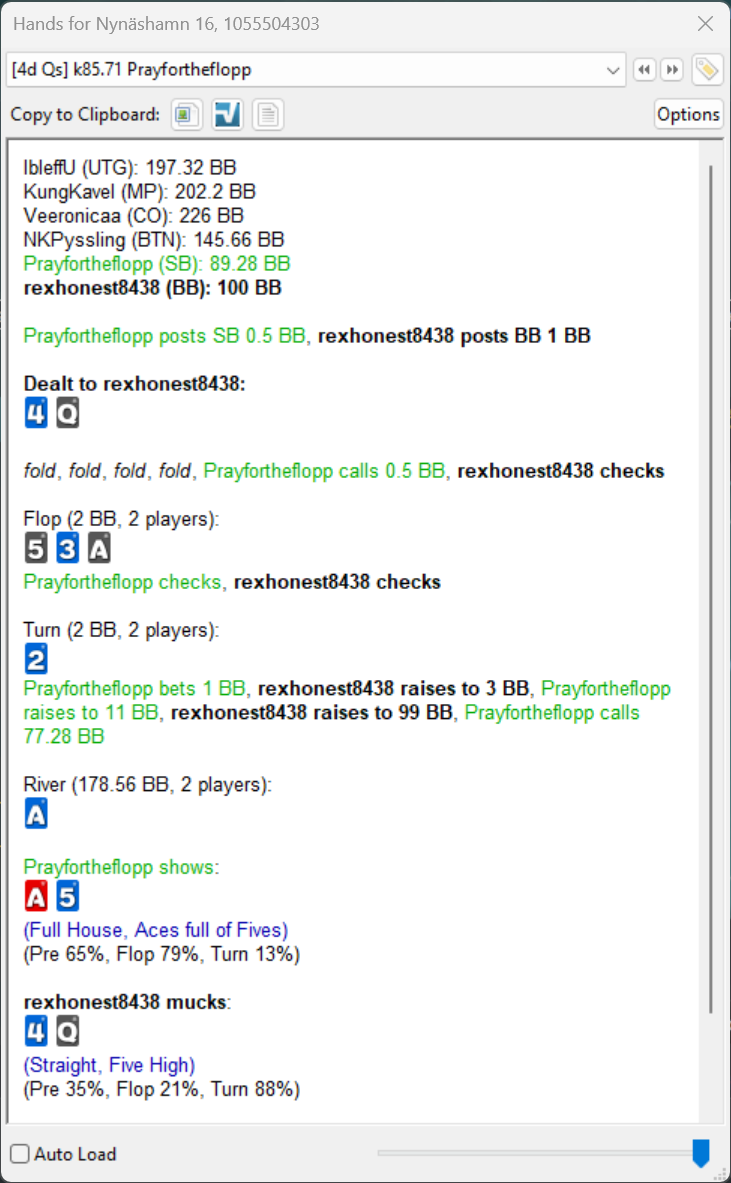
Task: Enable the Auto Load checkbox
Action: coord(20,1154)
